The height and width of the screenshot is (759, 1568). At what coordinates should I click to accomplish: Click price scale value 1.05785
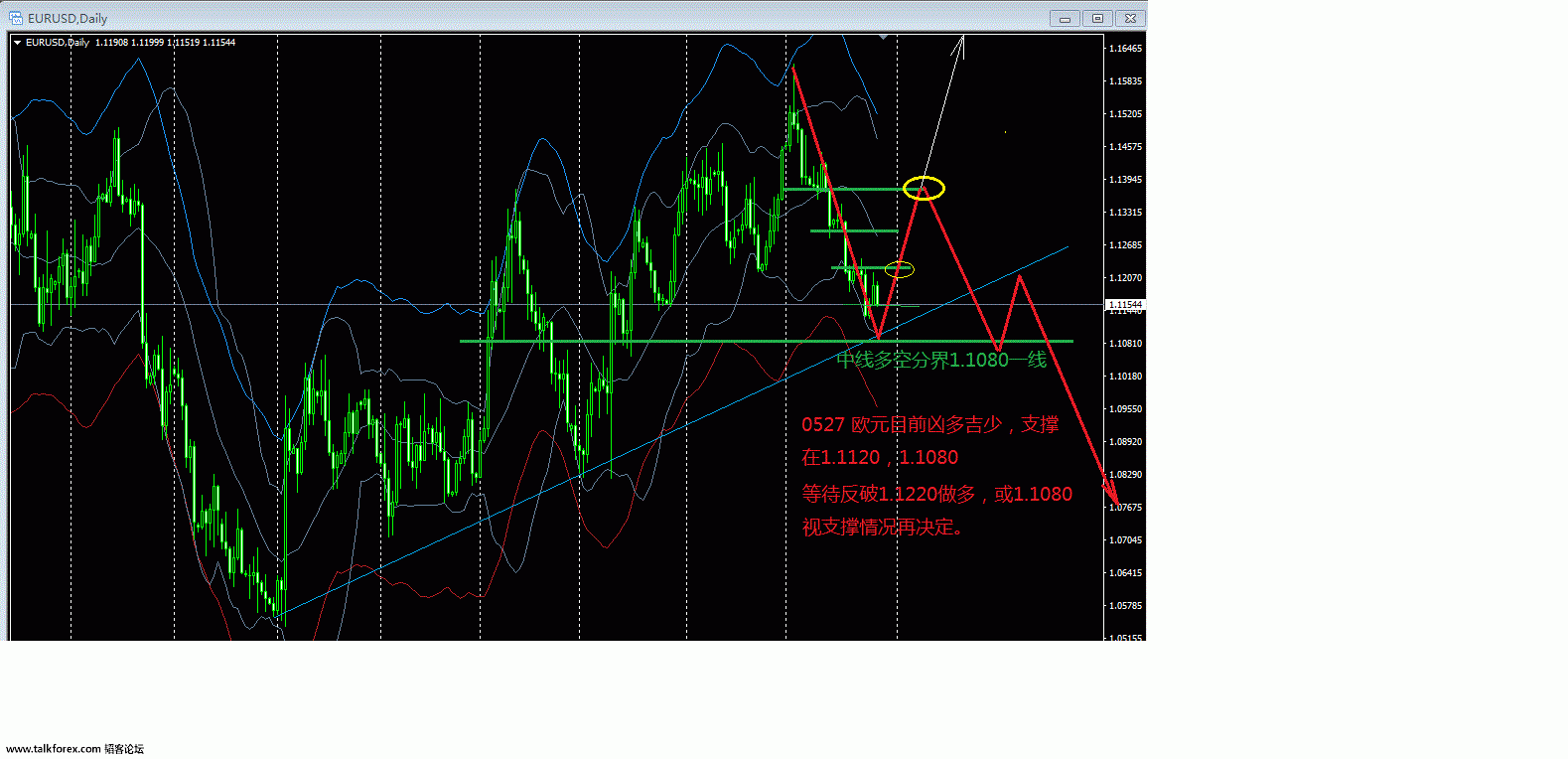[x=1125, y=605]
